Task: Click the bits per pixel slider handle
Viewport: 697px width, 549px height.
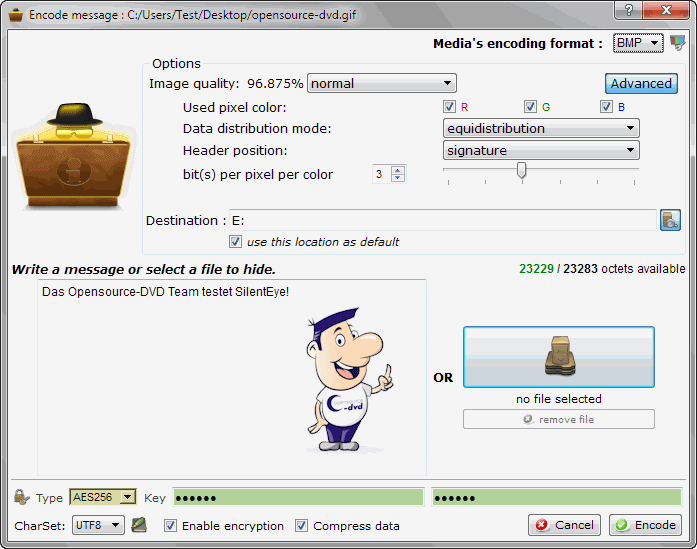Action: (521, 171)
